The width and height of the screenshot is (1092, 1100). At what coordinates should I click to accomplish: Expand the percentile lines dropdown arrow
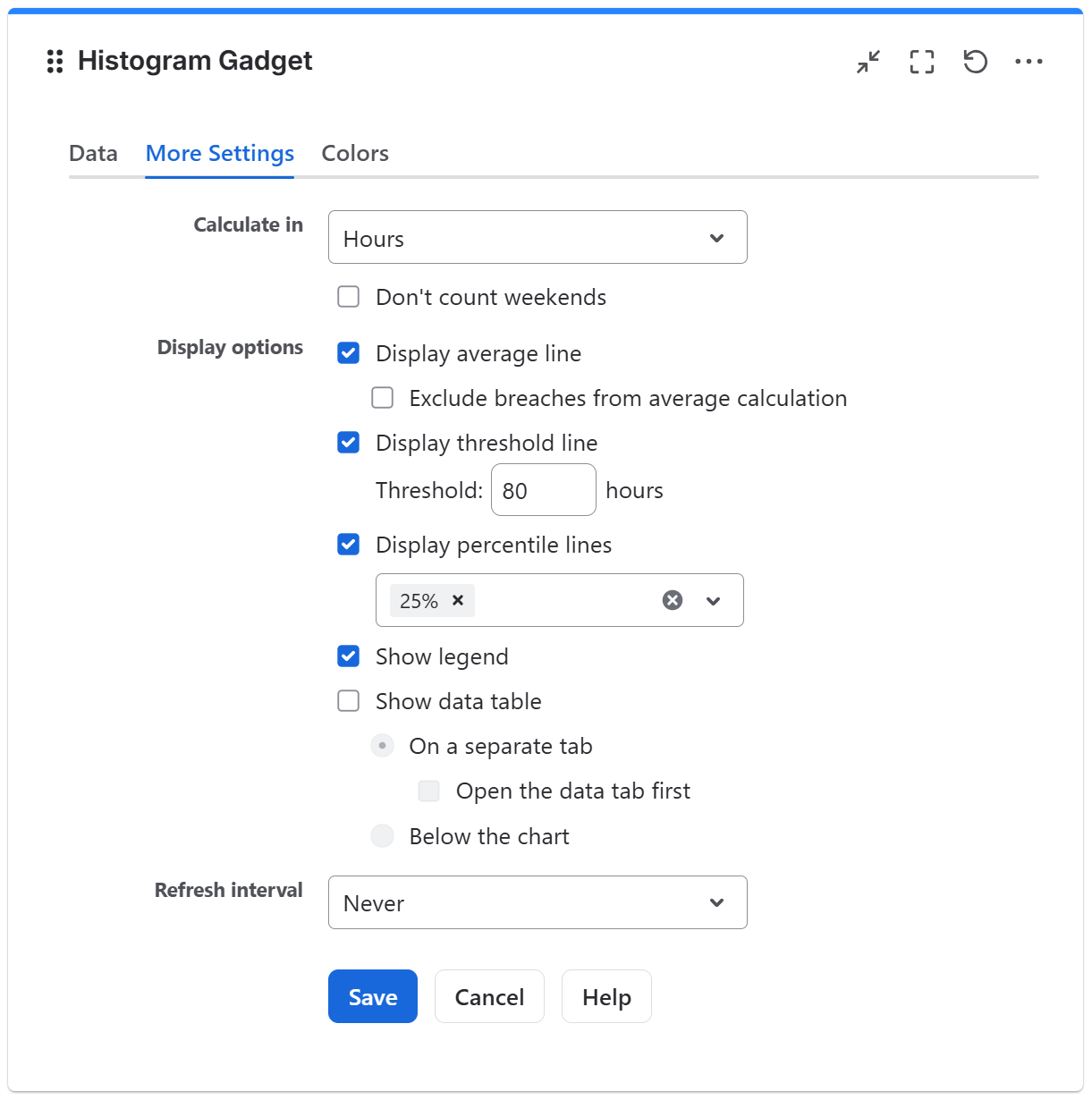(713, 601)
